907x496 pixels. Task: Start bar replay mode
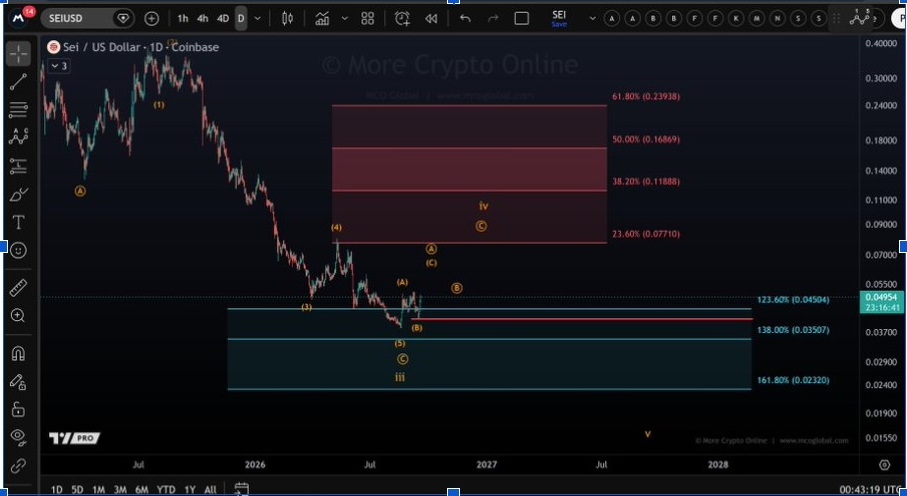click(x=432, y=19)
